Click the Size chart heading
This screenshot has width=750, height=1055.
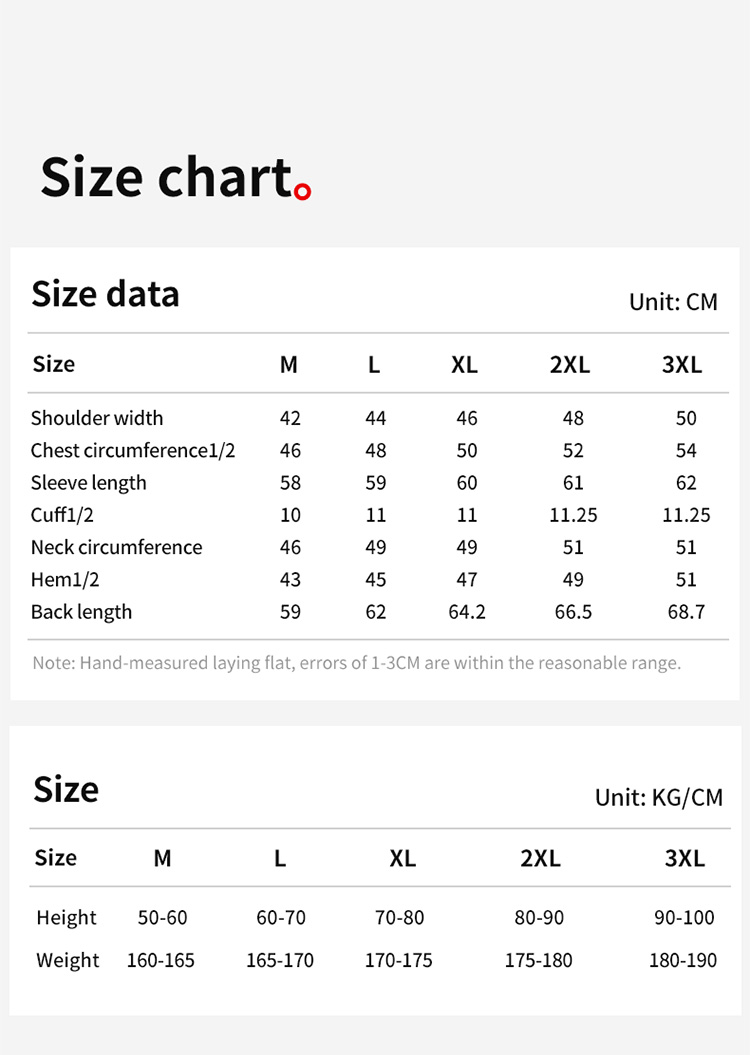[x=166, y=177]
